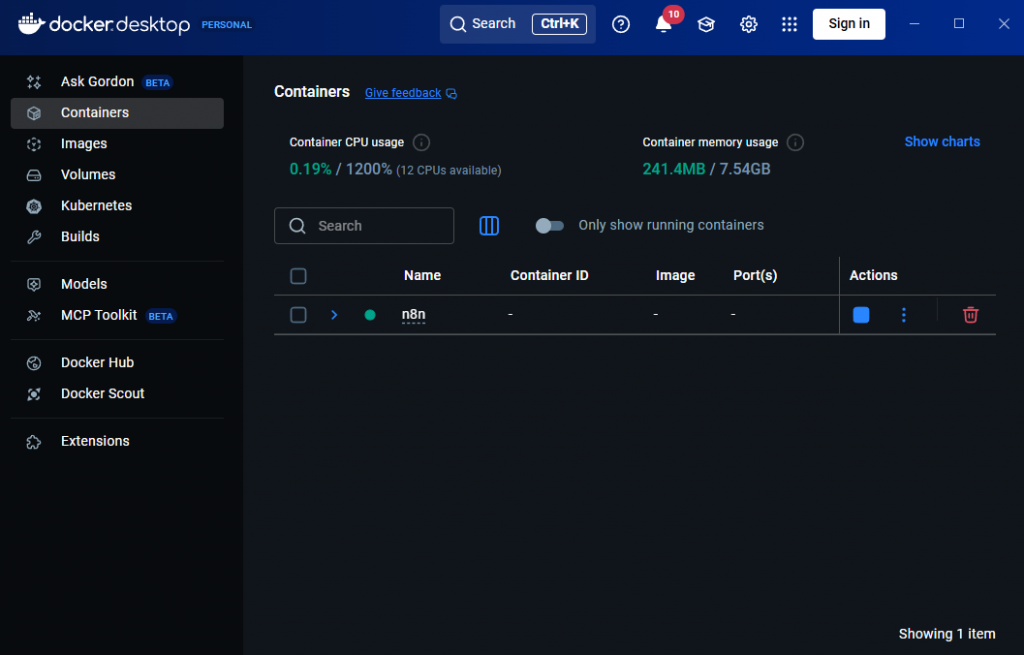Click the n8n green running status dot
This screenshot has height=655, width=1024.
point(370,315)
